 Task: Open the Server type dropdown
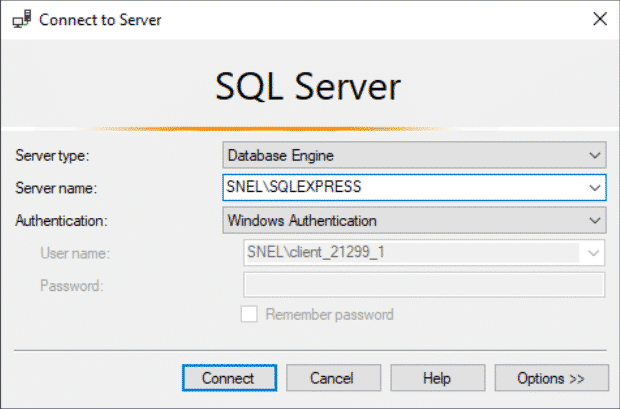click(x=414, y=155)
